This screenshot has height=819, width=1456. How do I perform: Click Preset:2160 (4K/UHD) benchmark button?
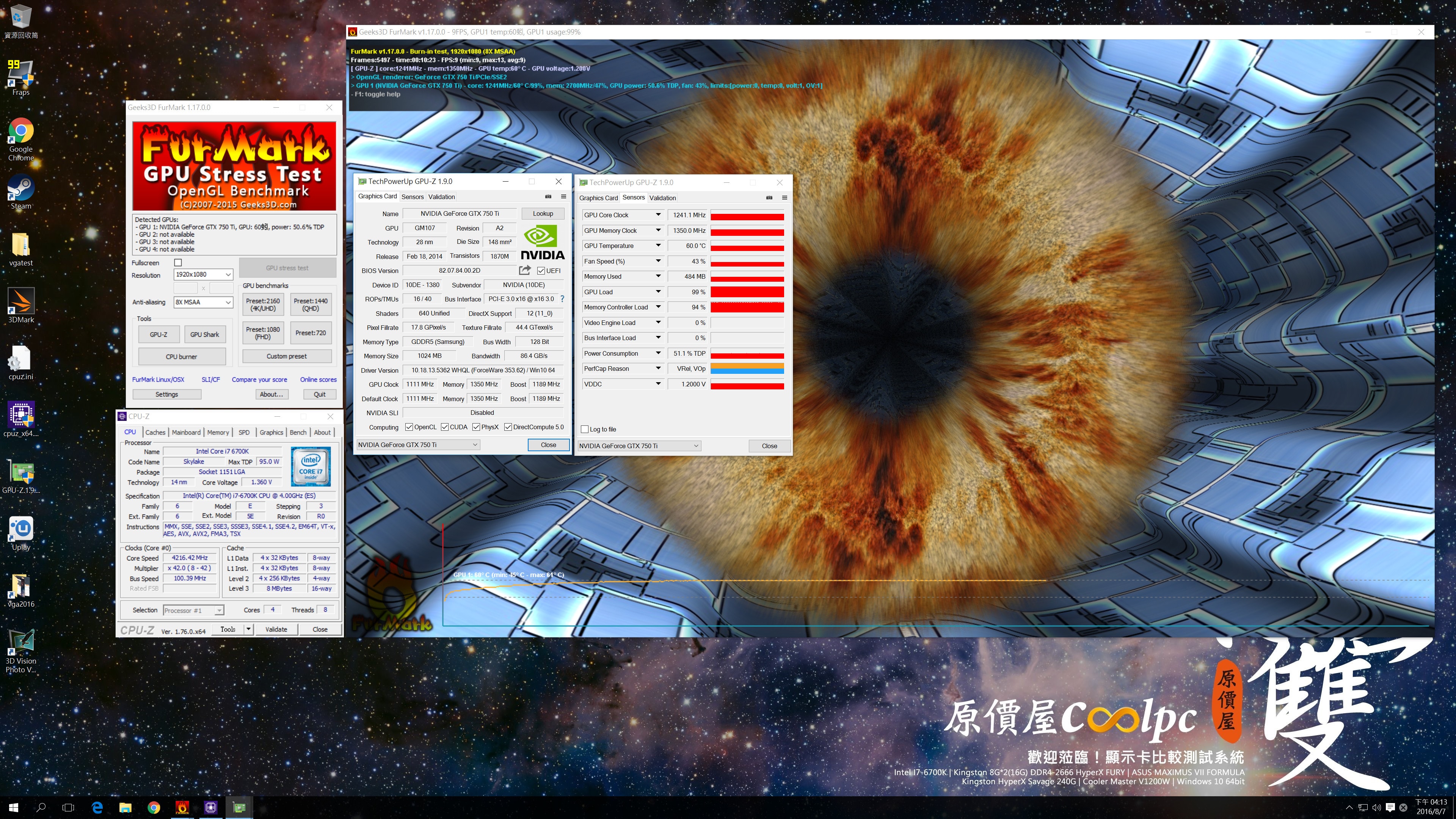[263, 304]
